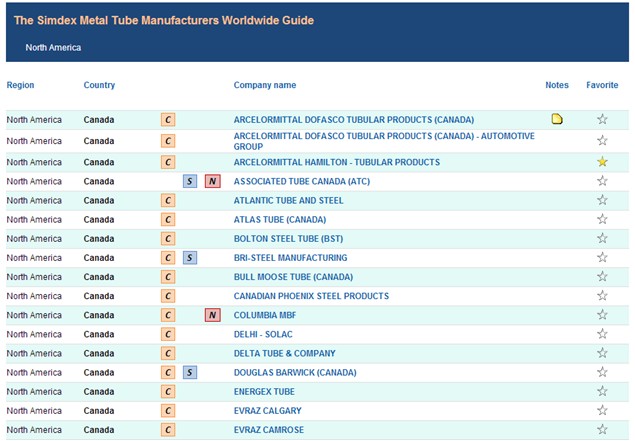Image resolution: width=635 pixels, height=441 pixels.
Task: Sort by the Country column header
Action: [x=99, y=85]
